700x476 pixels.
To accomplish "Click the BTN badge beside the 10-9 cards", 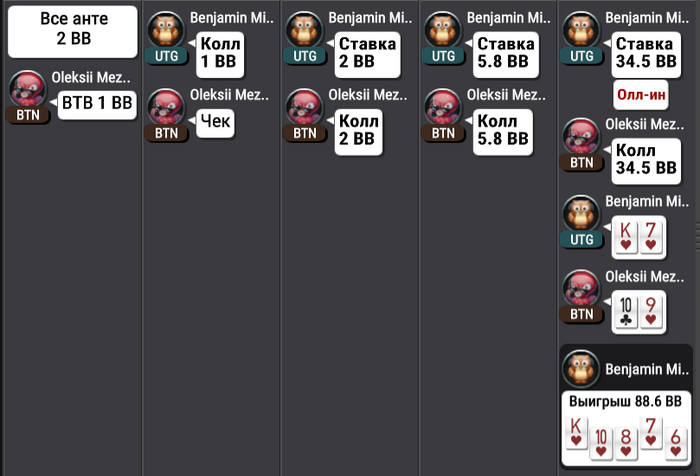I will pyautogui.click(x=581, y=314).
